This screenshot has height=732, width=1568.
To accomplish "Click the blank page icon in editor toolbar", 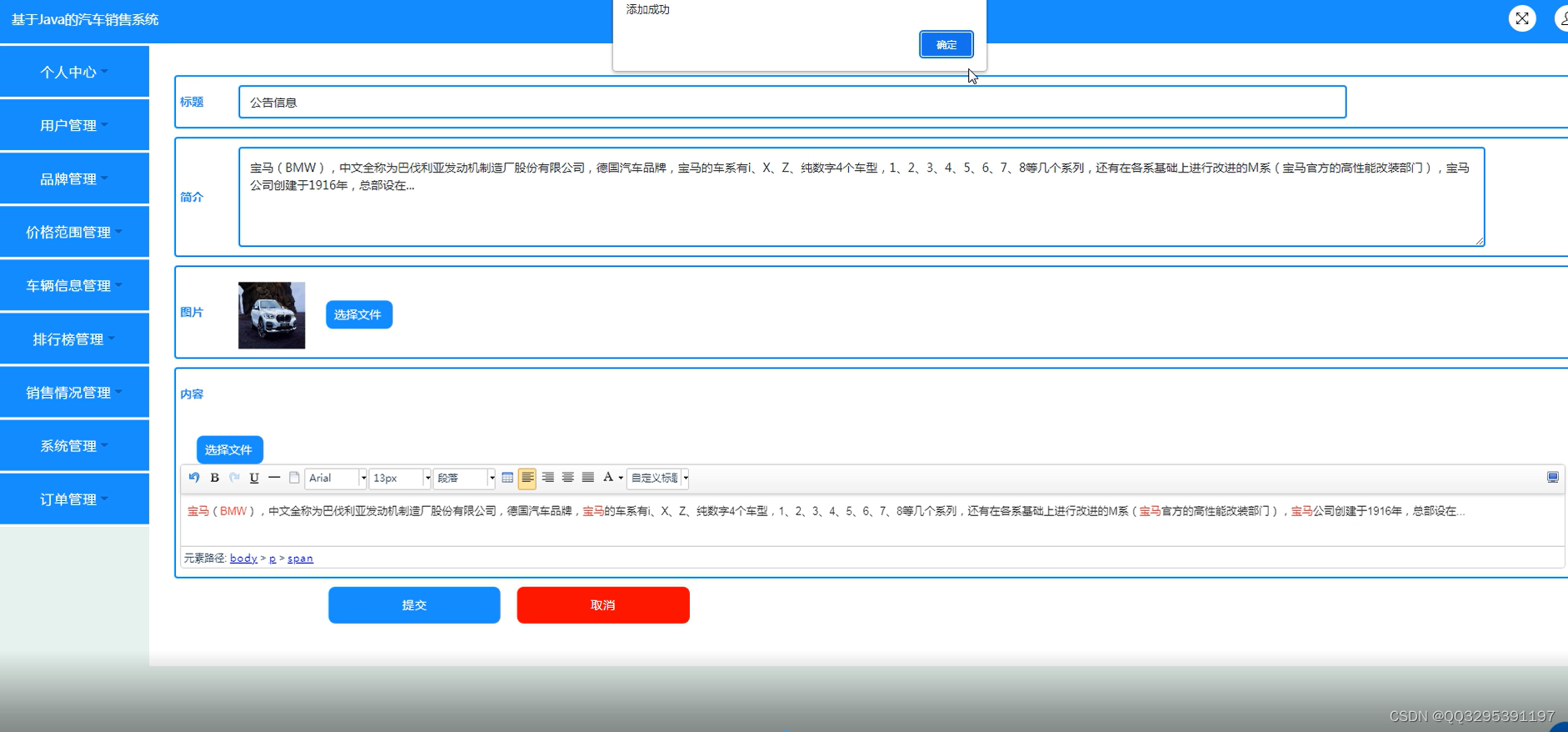I will (x=294, y=478).
